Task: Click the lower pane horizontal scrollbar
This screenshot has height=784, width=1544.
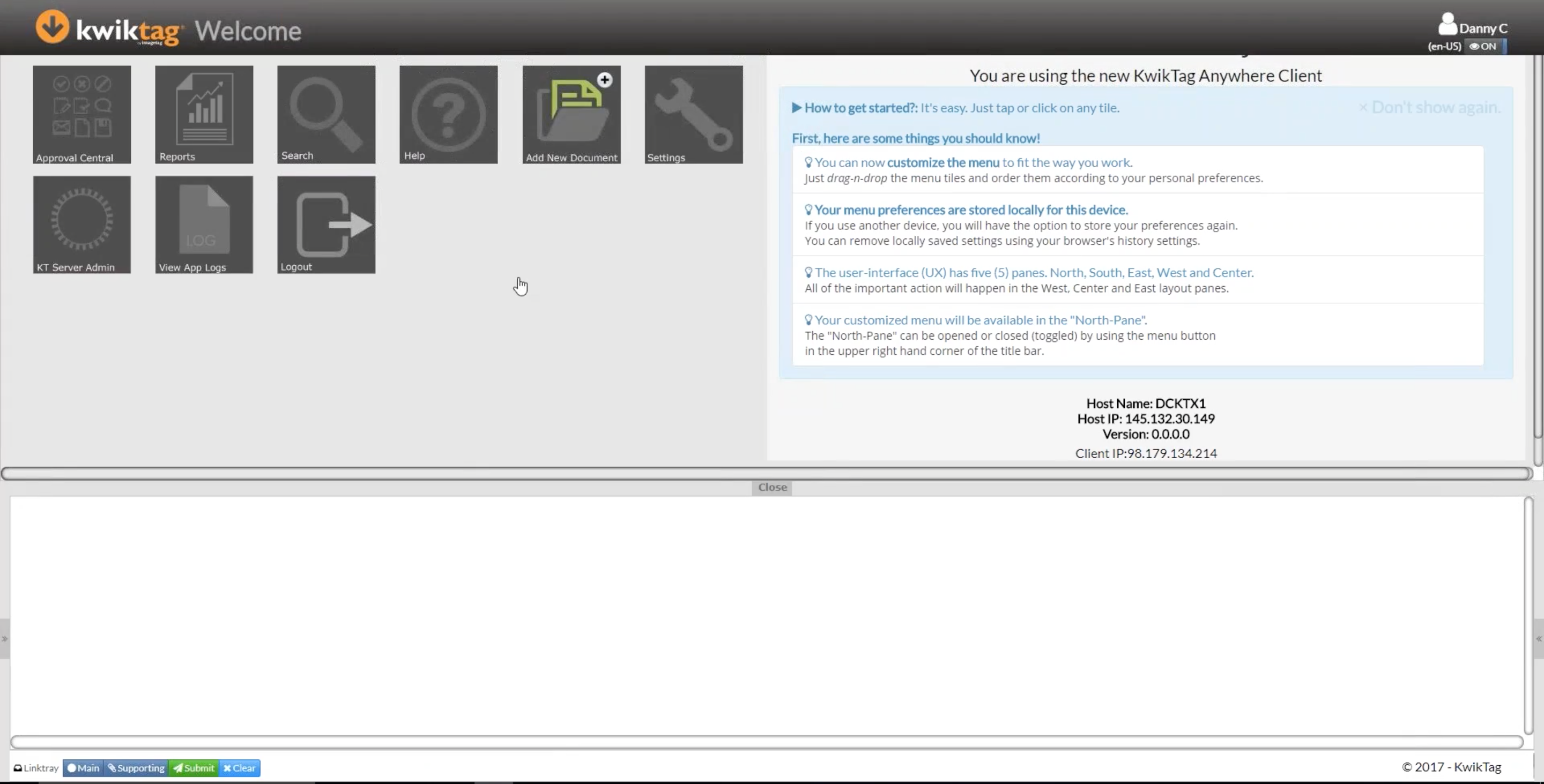Action: pyautogui.click(x=767, y=743)
